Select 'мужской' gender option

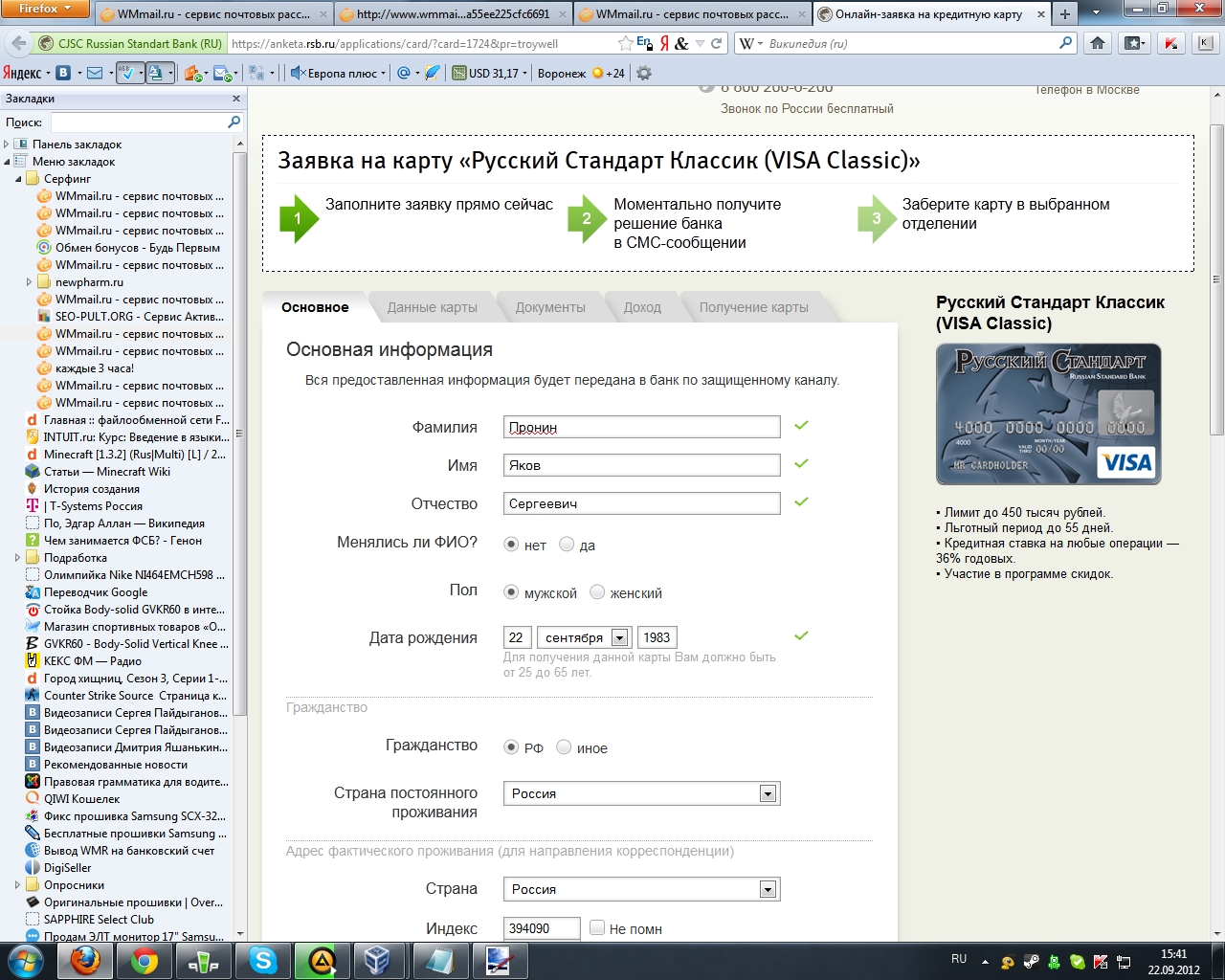pyautogui.click(x=512, y=592)
